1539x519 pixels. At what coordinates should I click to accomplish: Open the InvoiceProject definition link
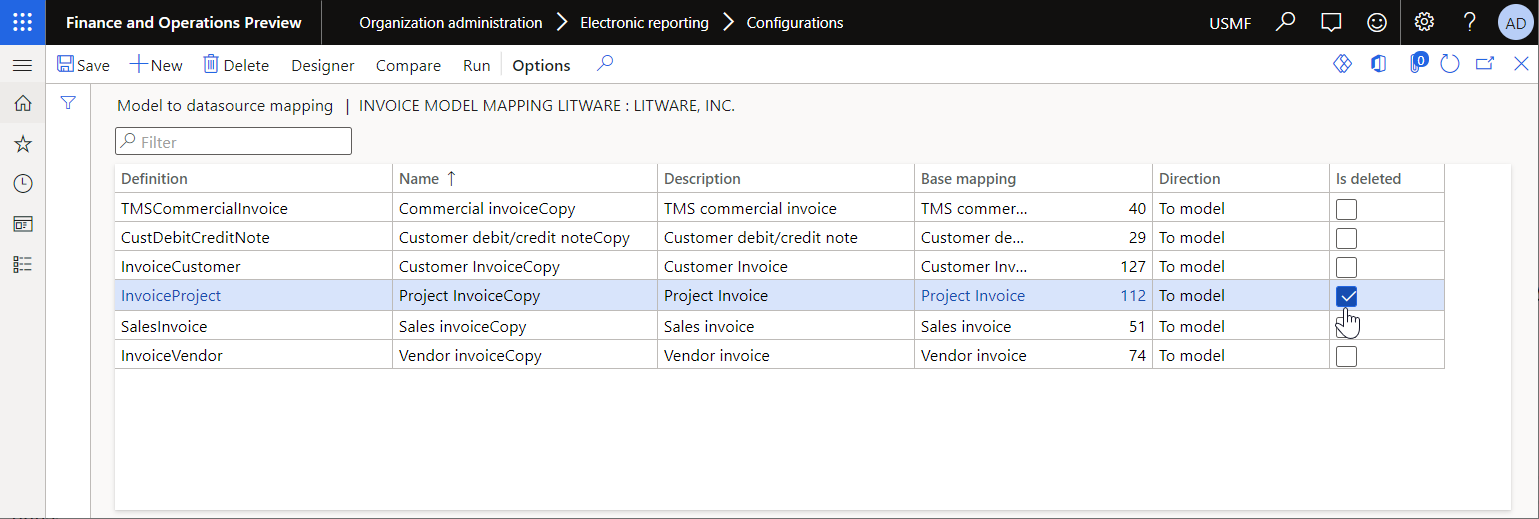click(x=171, y=295)
